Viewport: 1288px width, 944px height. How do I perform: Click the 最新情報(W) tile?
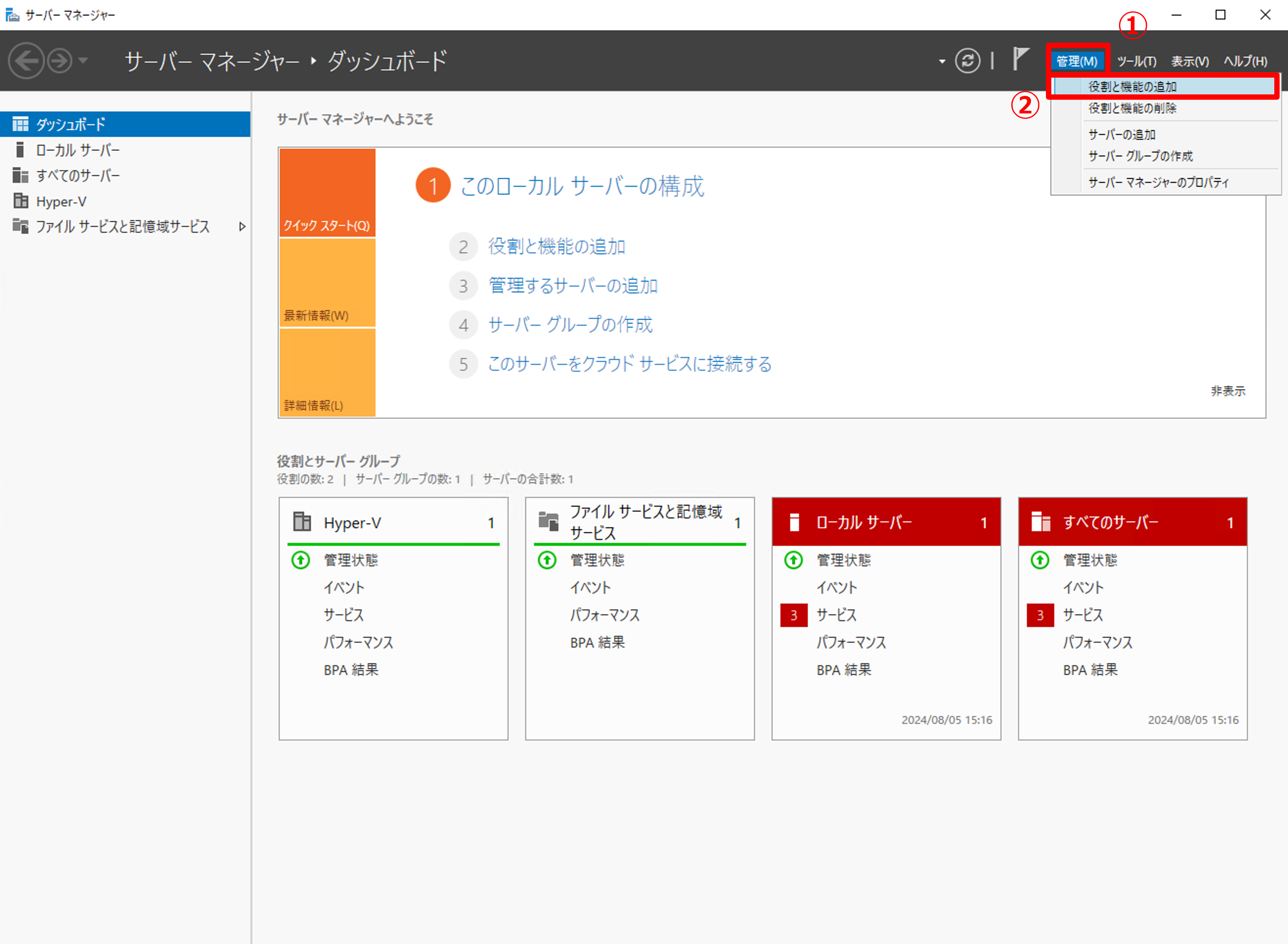coord(327,282)
